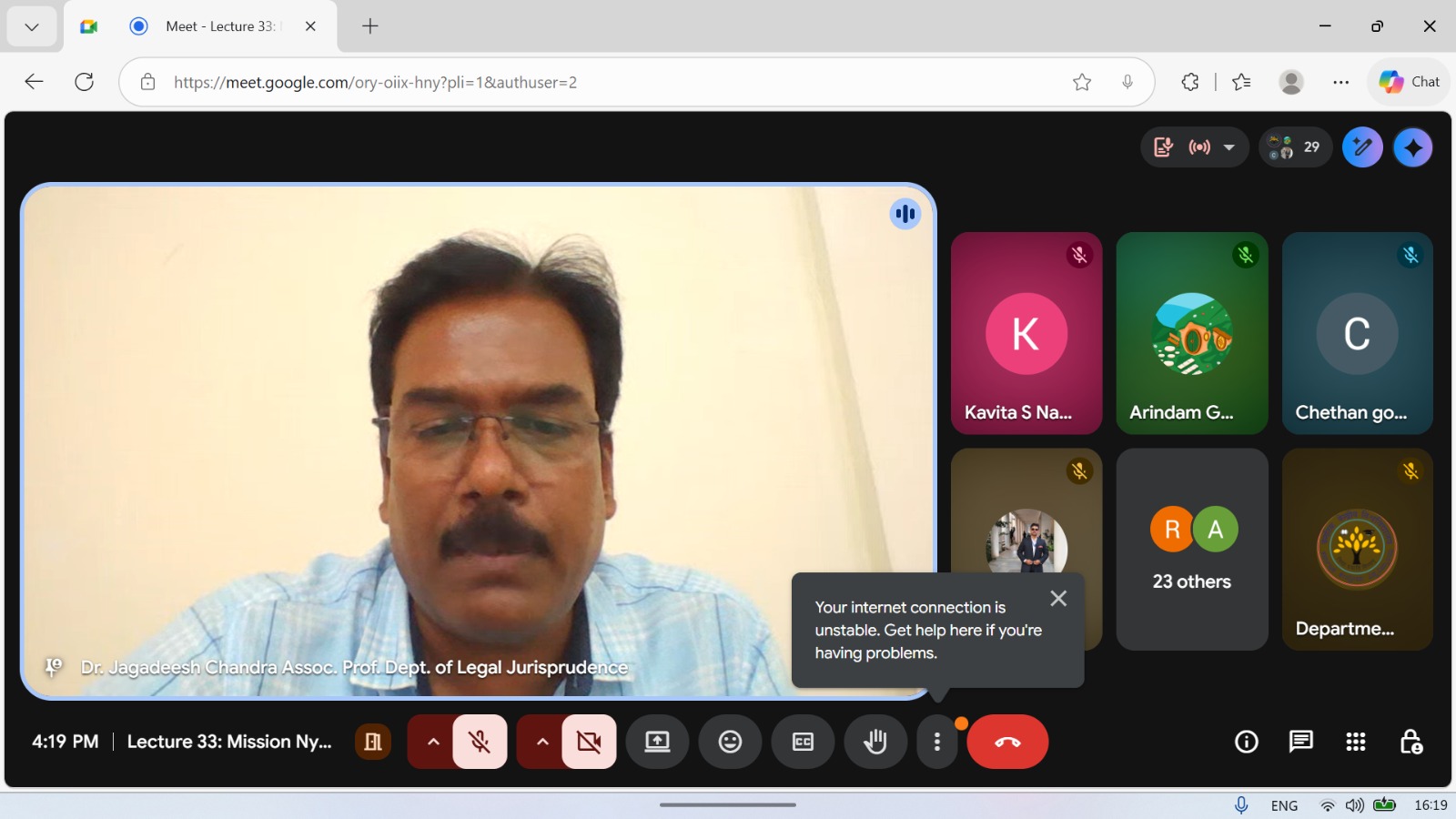The image size is (1456, 819).
Task: Open the chat with everyone panel
Action: coord(1301,742)
